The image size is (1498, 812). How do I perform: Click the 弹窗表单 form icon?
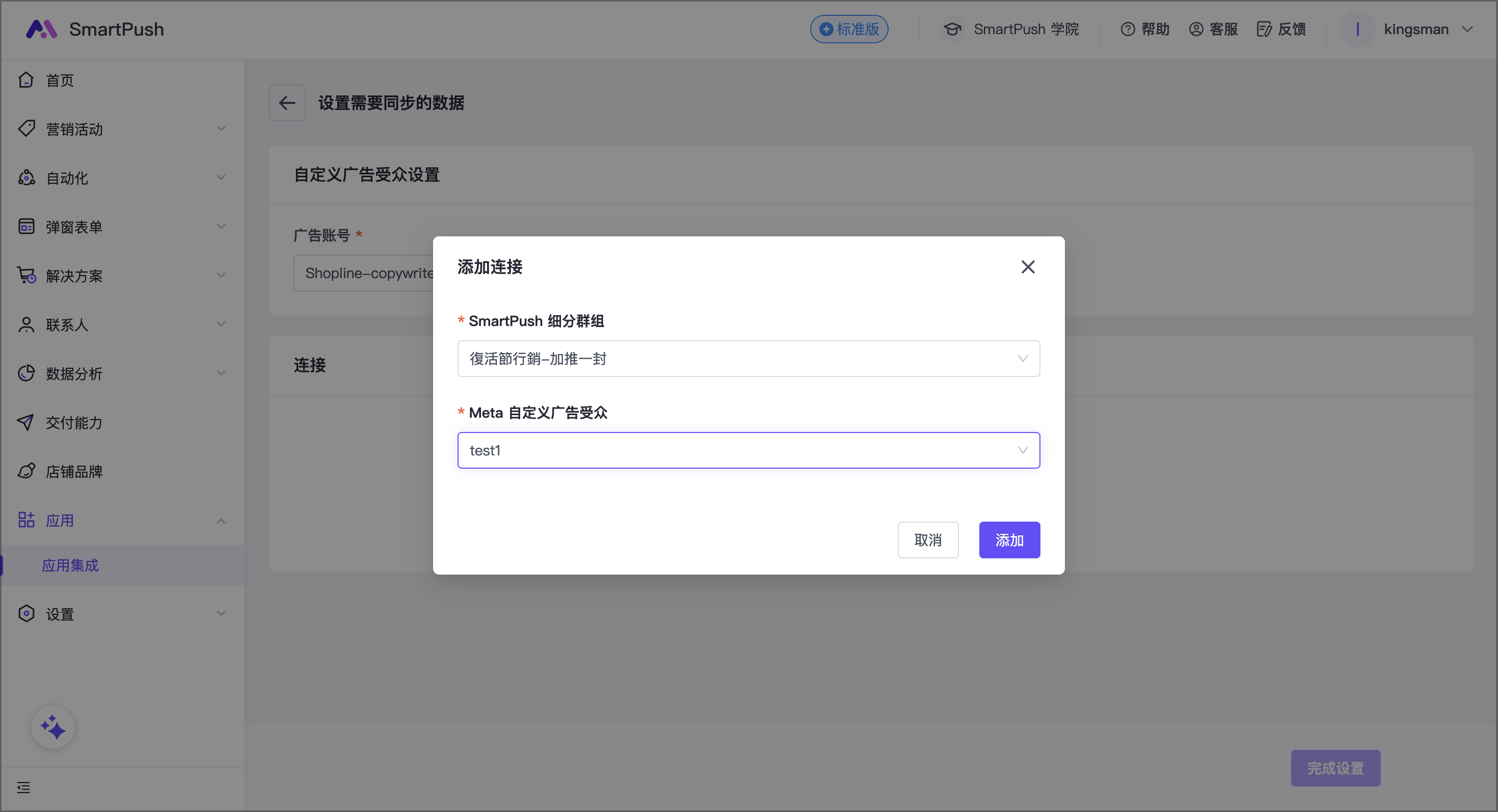(x=26, y=226)
